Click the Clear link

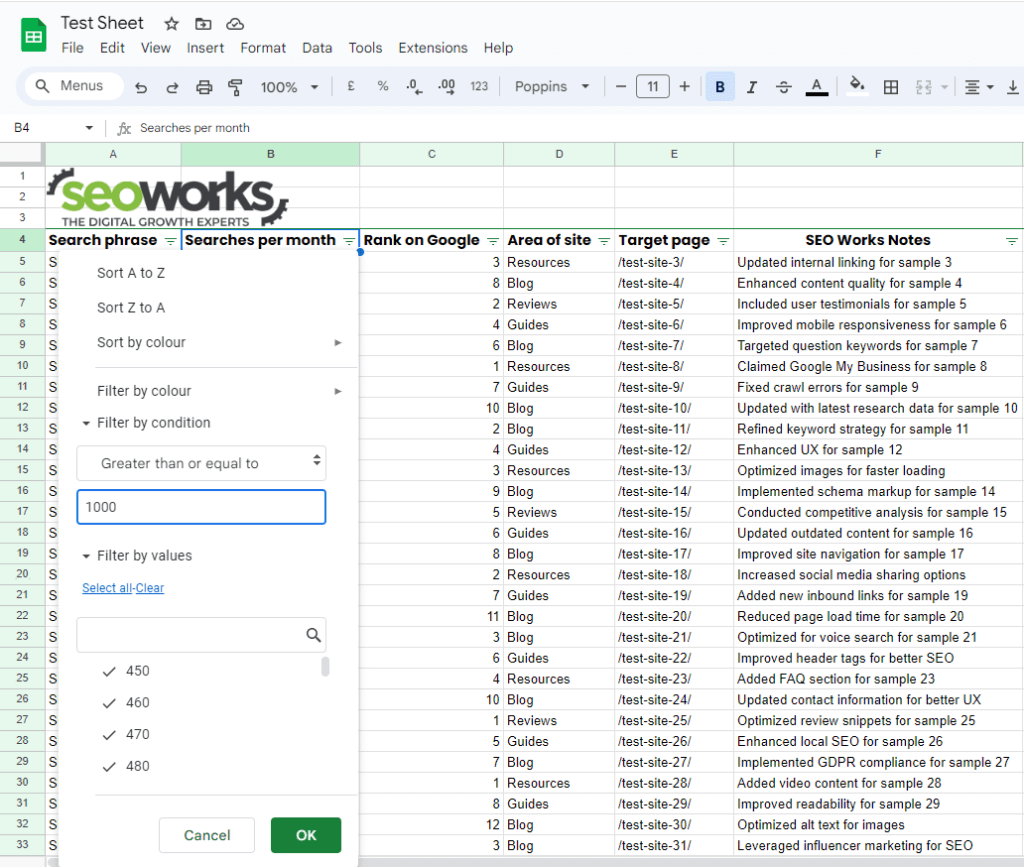[x=150, y=588]
